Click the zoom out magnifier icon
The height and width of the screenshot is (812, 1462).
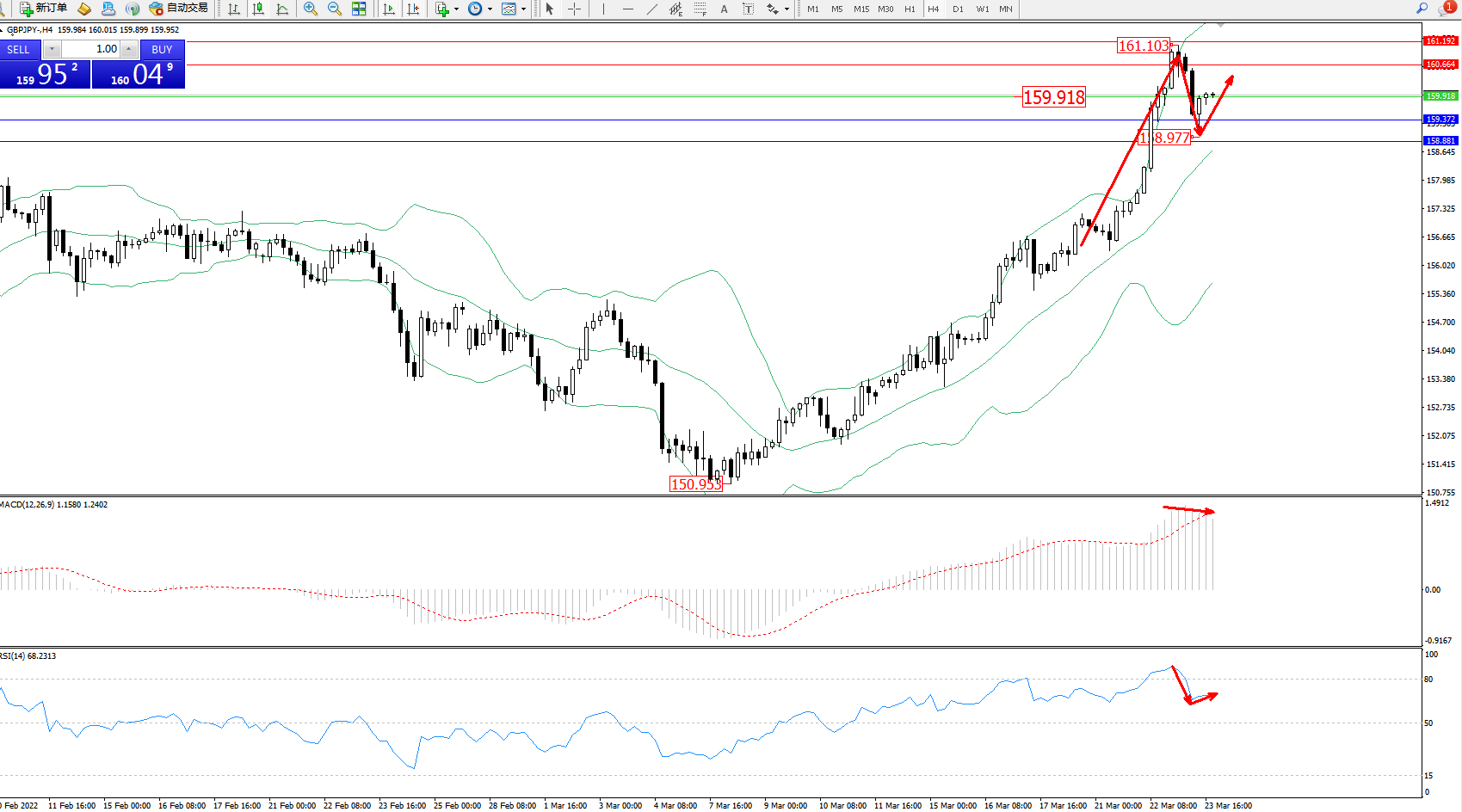coord(335,9)
